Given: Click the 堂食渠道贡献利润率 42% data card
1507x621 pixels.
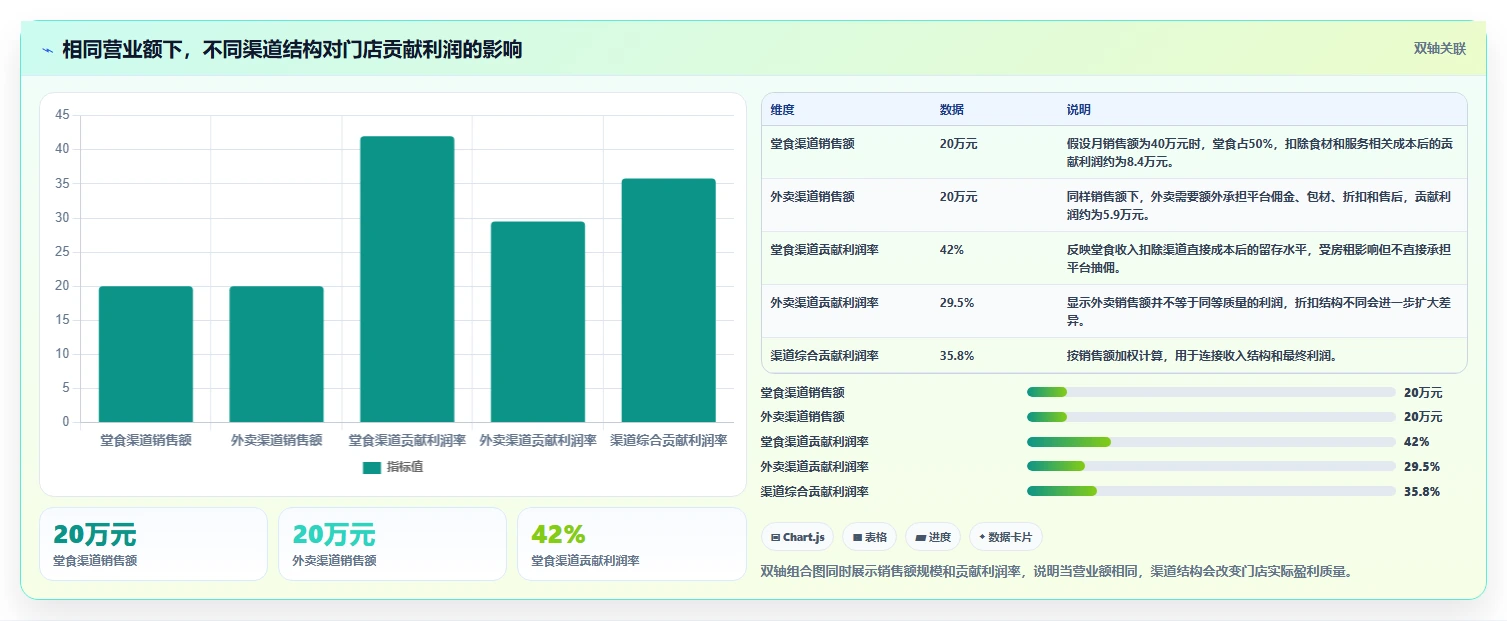Looking at the screenshot, I should [631, 544].
